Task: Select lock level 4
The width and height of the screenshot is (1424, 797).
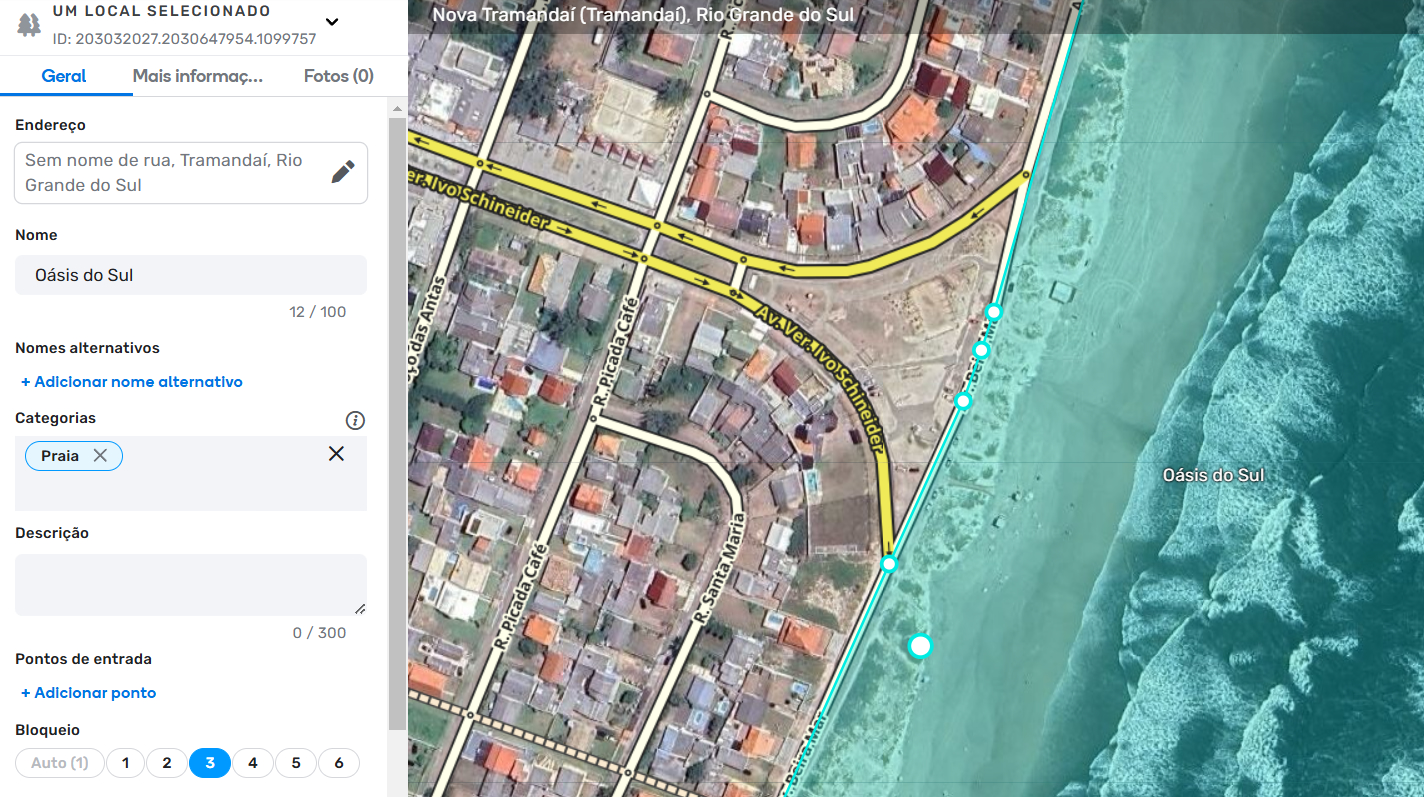Action: pyautogui.click(x=253, y=763)
